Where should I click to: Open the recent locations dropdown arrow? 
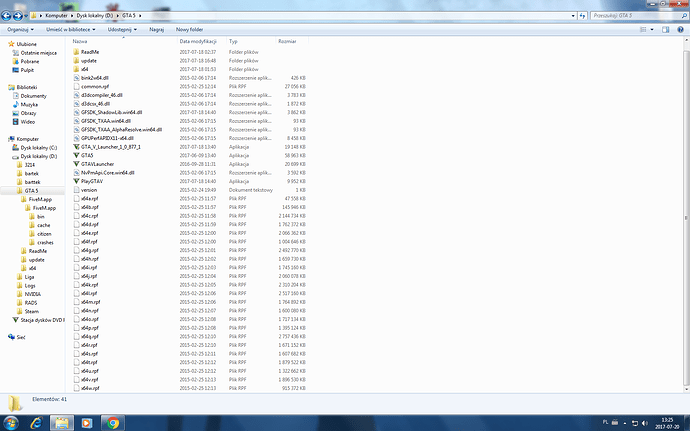point(26,16)
